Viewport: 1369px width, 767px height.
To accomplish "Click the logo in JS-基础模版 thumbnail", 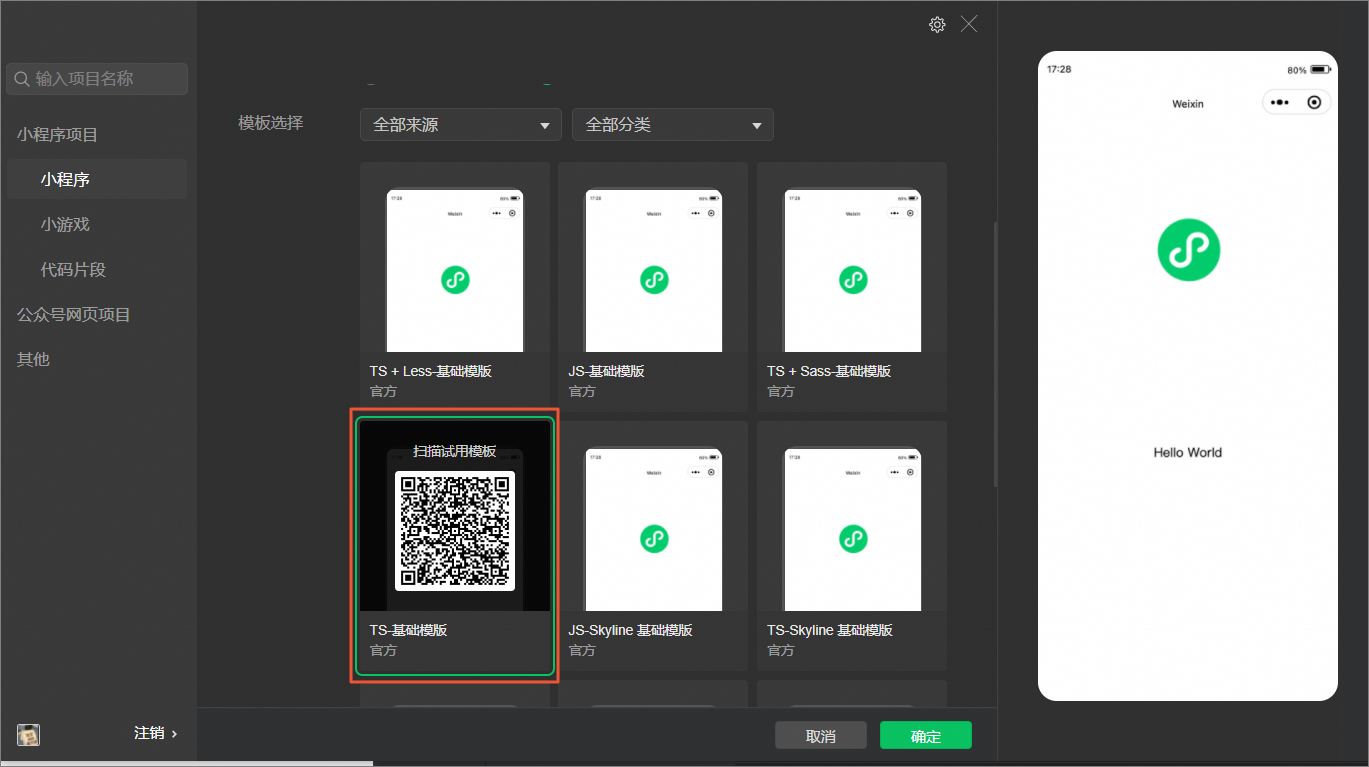I will [654, 280].
